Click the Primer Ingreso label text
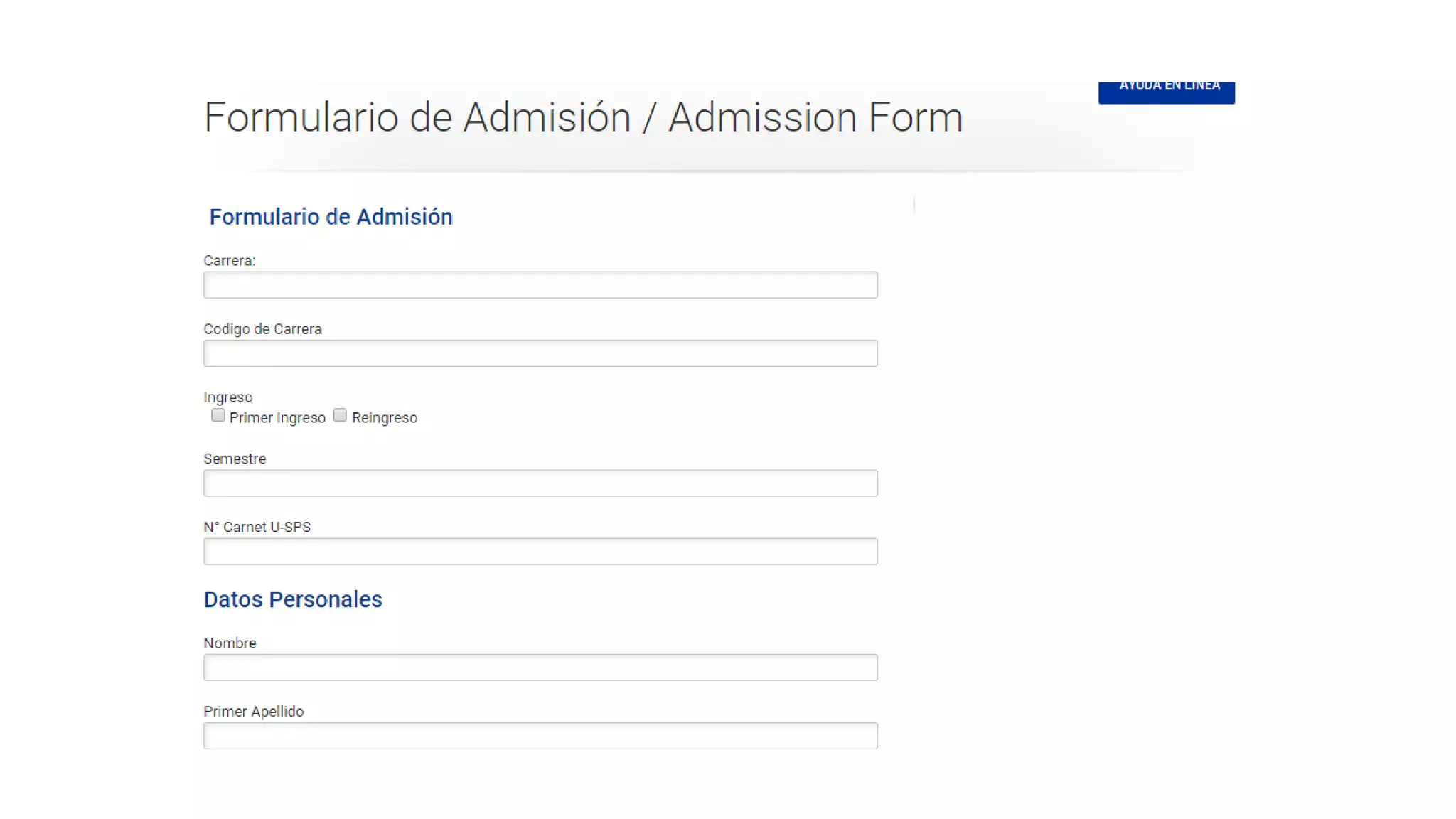Screen dimensions: 1456x819 tap(277, 418)
